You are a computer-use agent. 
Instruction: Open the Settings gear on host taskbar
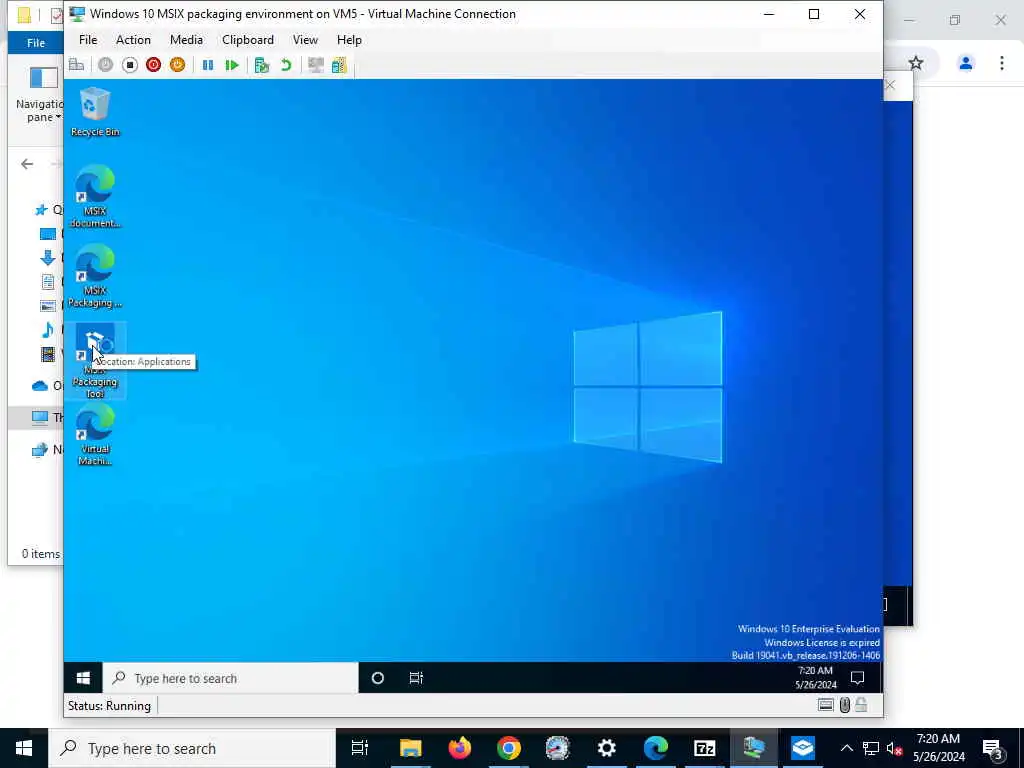pos(607,748)
